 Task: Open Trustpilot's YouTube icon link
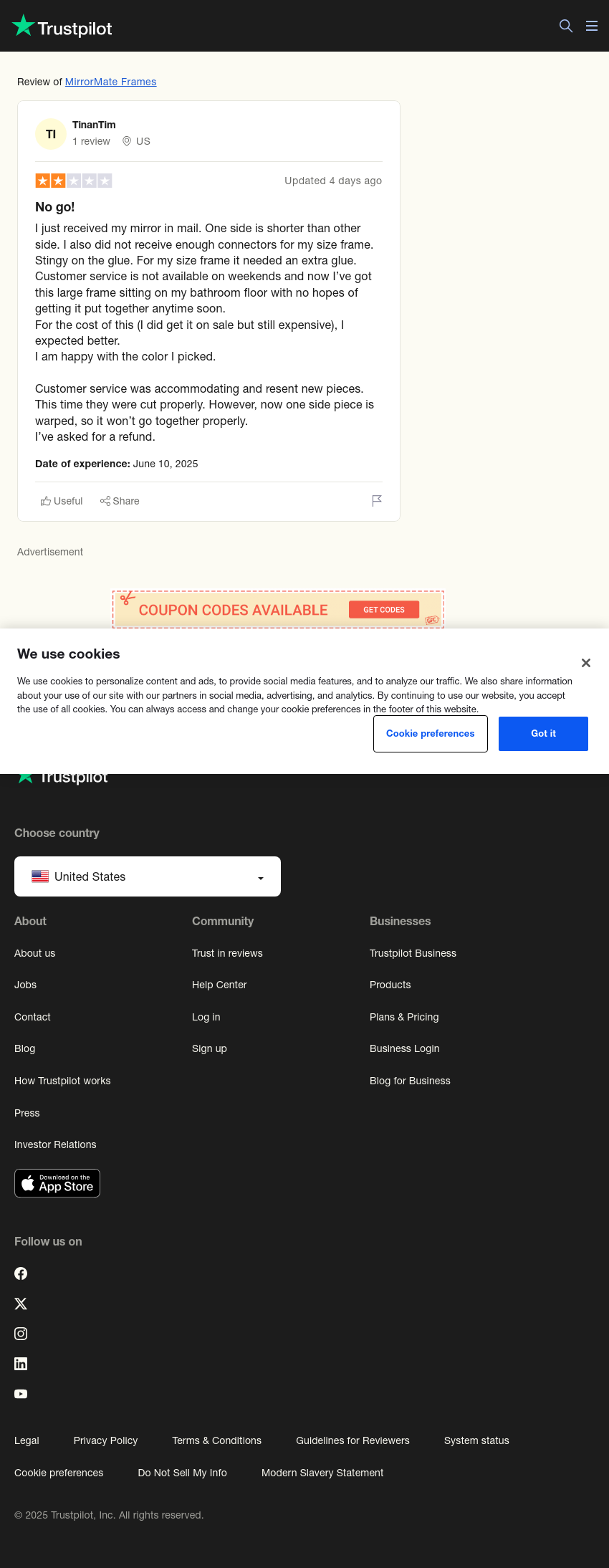pyautogui.click(x=21, y=1394)
